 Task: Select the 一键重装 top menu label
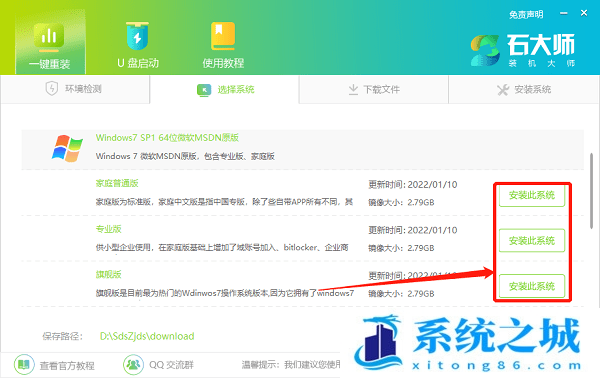point(50,64)
